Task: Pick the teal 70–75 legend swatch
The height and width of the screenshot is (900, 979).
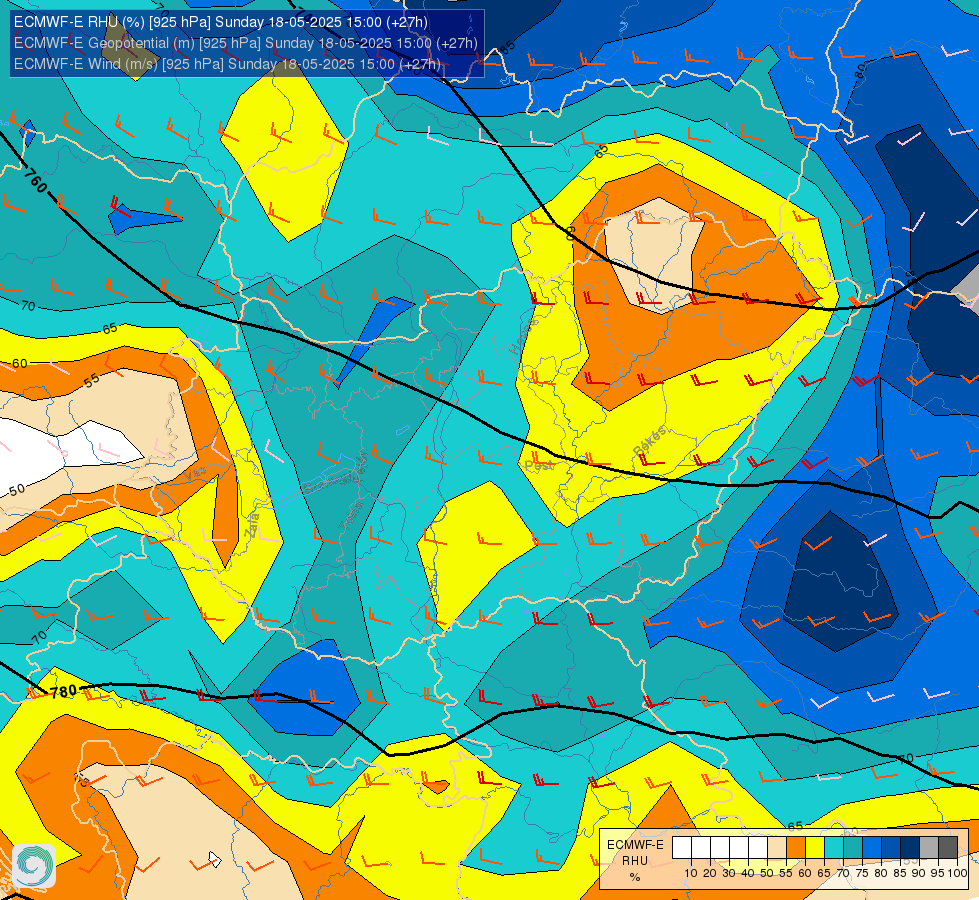Action: pyautogui.click(x=853, y=848)
